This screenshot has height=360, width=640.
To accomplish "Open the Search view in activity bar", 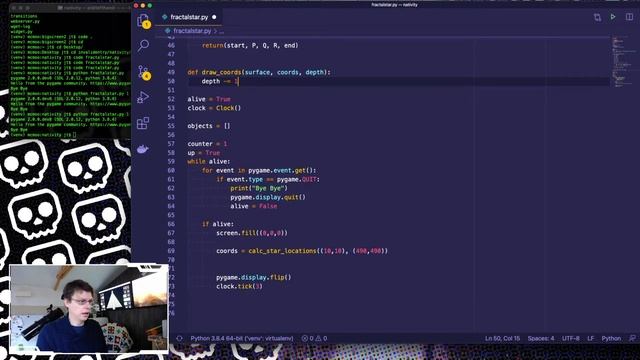I will (143, 45).
